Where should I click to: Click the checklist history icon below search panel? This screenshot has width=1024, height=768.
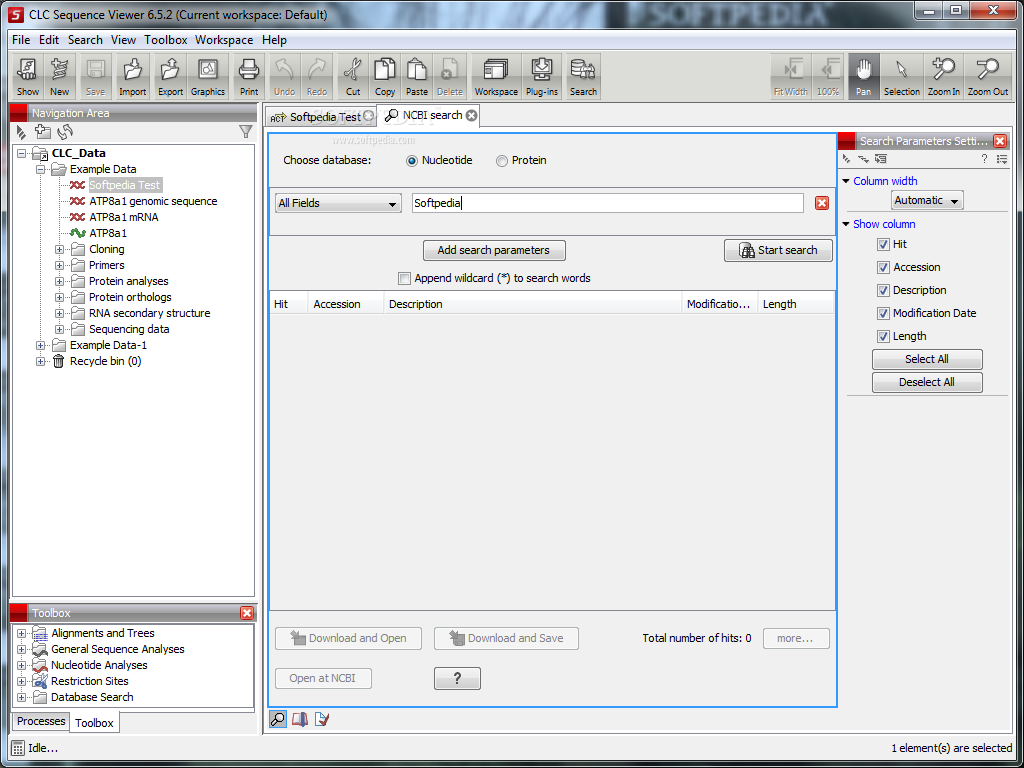[322, 720]
